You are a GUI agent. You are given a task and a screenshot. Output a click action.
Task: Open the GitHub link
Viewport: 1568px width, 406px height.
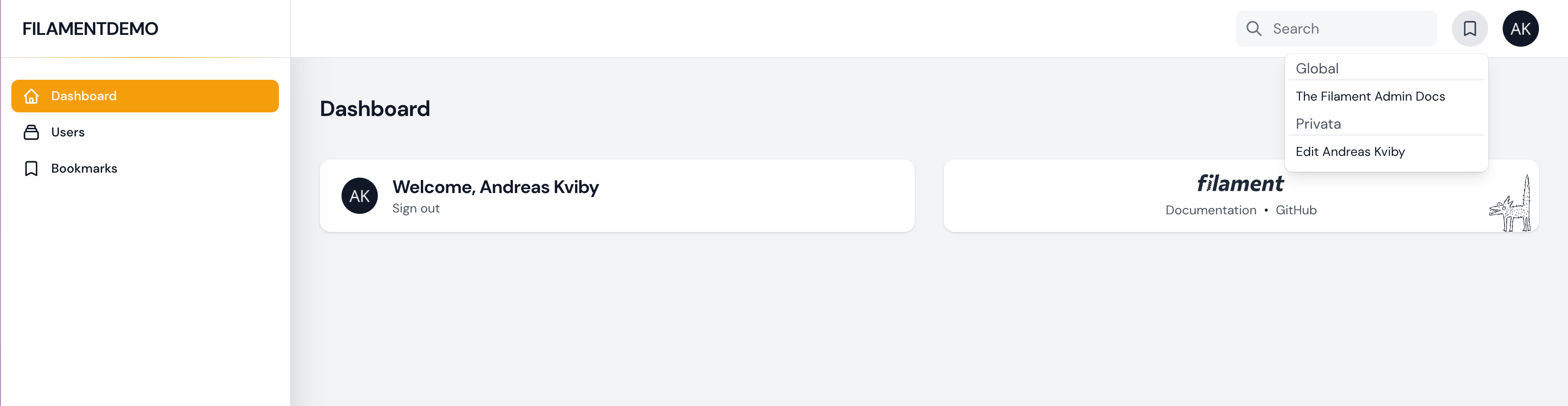pyautogui.click(x=1295, y=210)
